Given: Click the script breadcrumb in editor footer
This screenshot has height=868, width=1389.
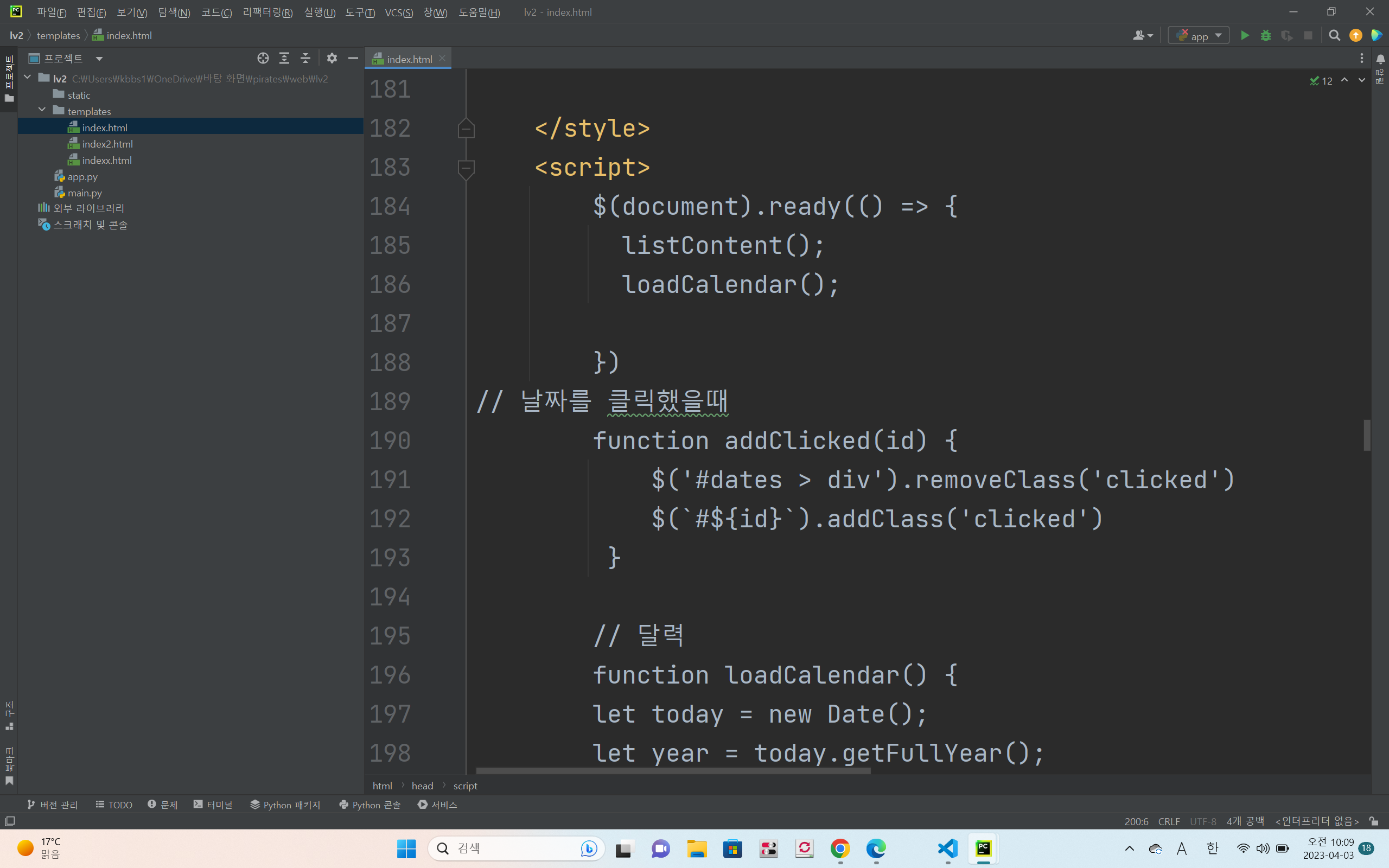Looking at the screenshot, I should click(x=466, y=786).
